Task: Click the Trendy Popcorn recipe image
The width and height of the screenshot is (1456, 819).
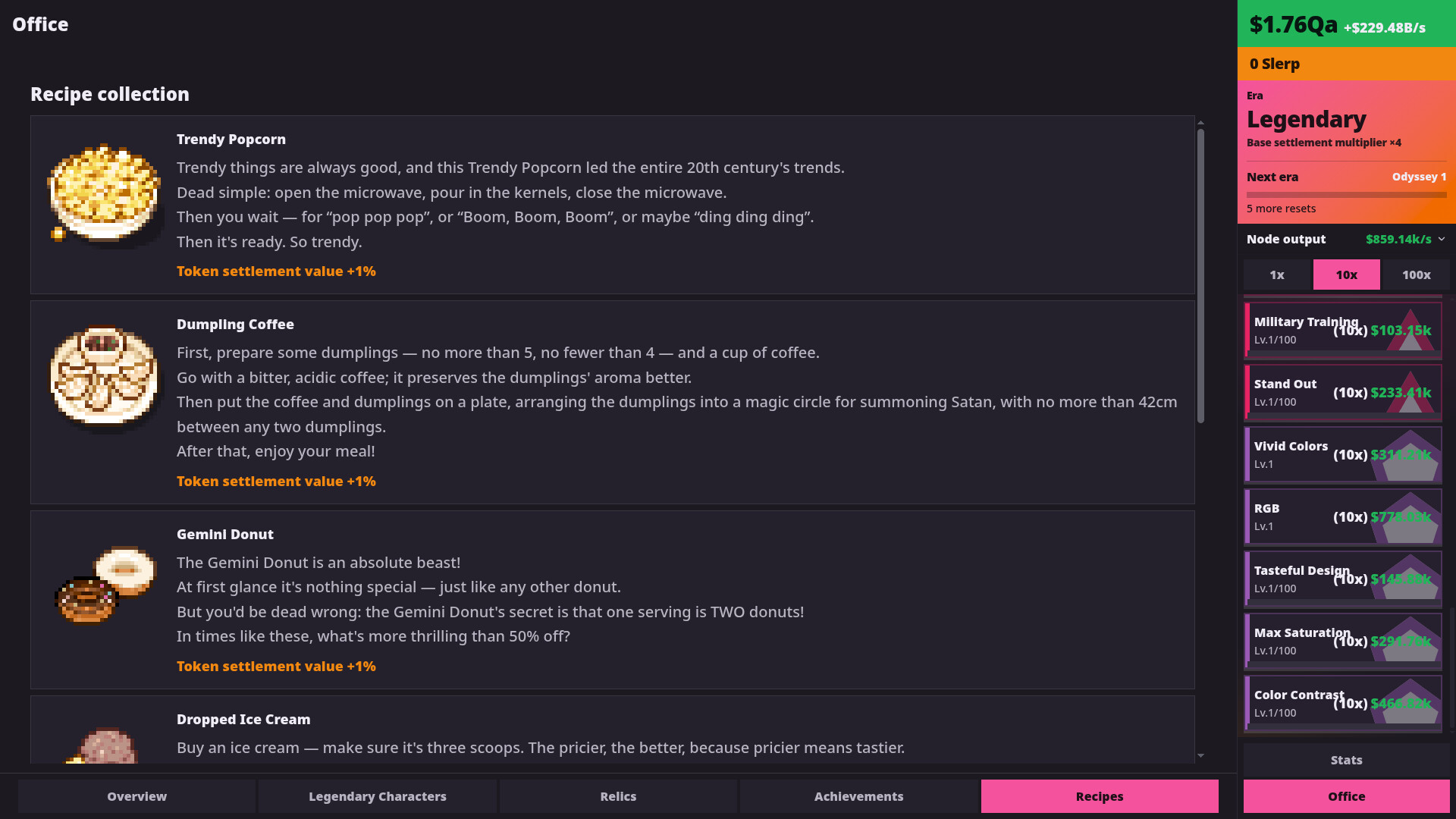Action: [x=105, y=193]
